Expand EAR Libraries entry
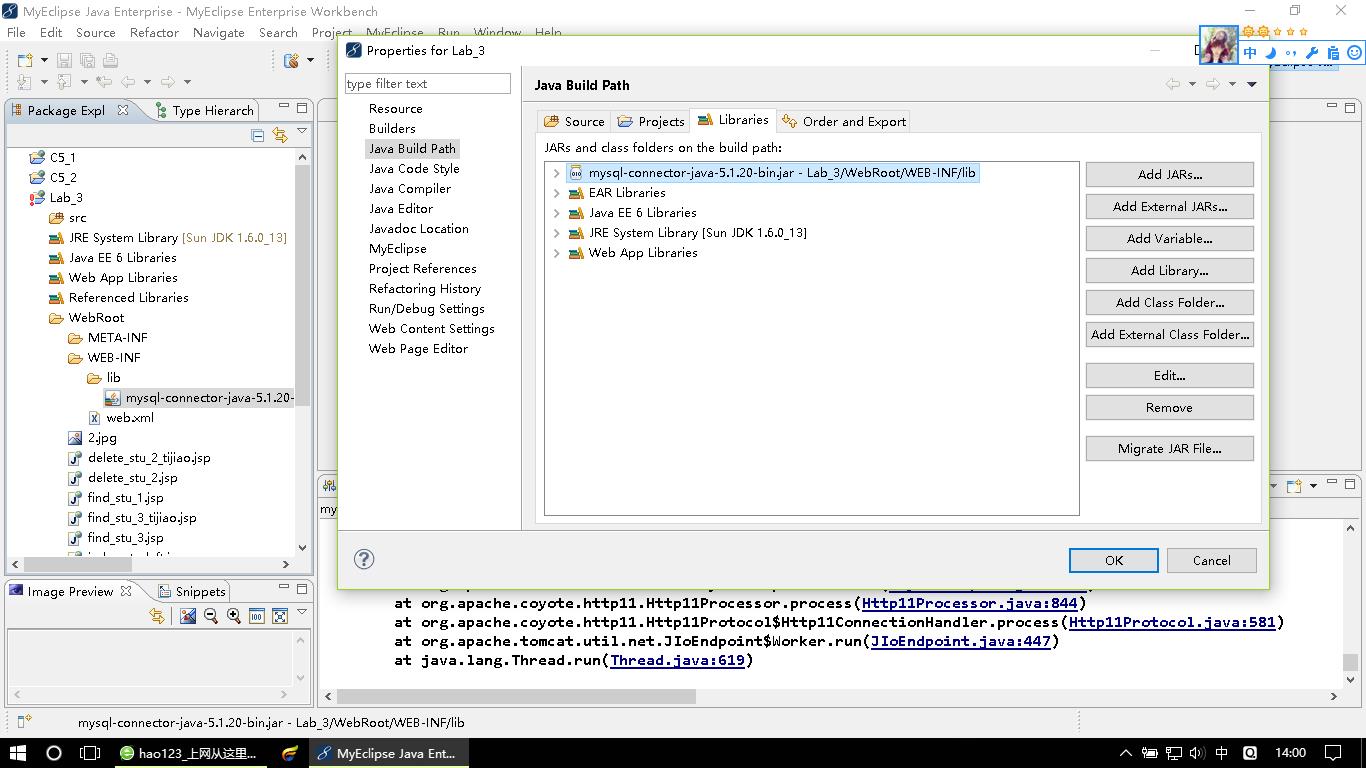This screenshot has height=768, width=1366. tap(557, 193)
